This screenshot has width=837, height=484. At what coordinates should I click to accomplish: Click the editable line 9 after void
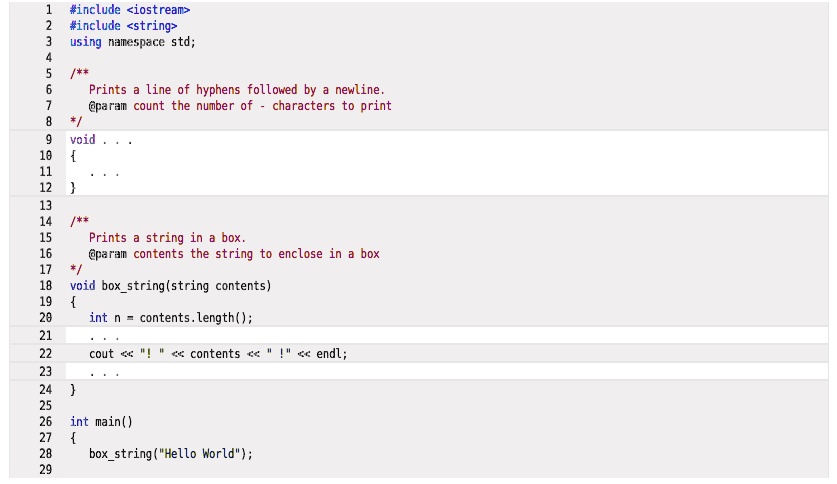(117, 140)
